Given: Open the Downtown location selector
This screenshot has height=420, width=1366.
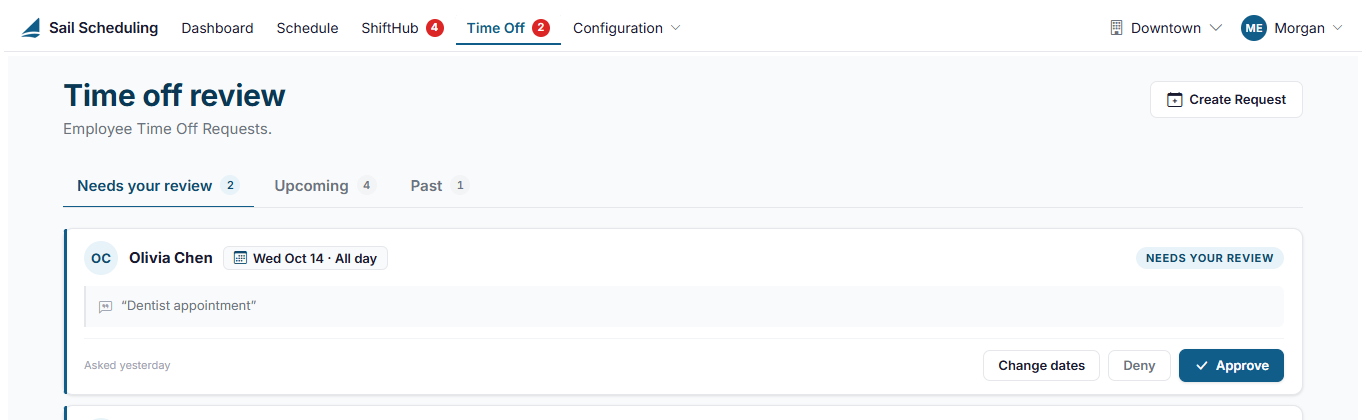Looking at the screenshot, I should [x=1166, y=28].
